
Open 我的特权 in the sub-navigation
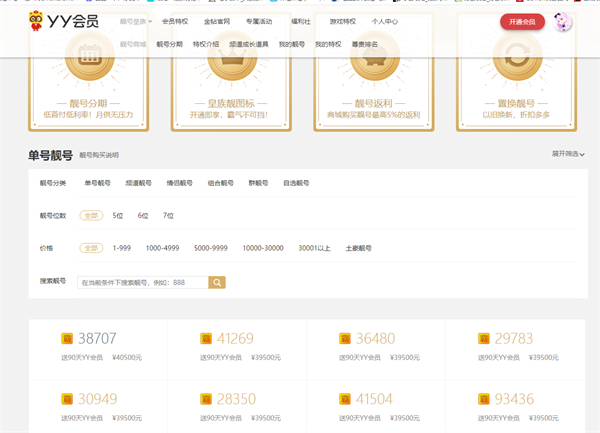pos(328,44)
